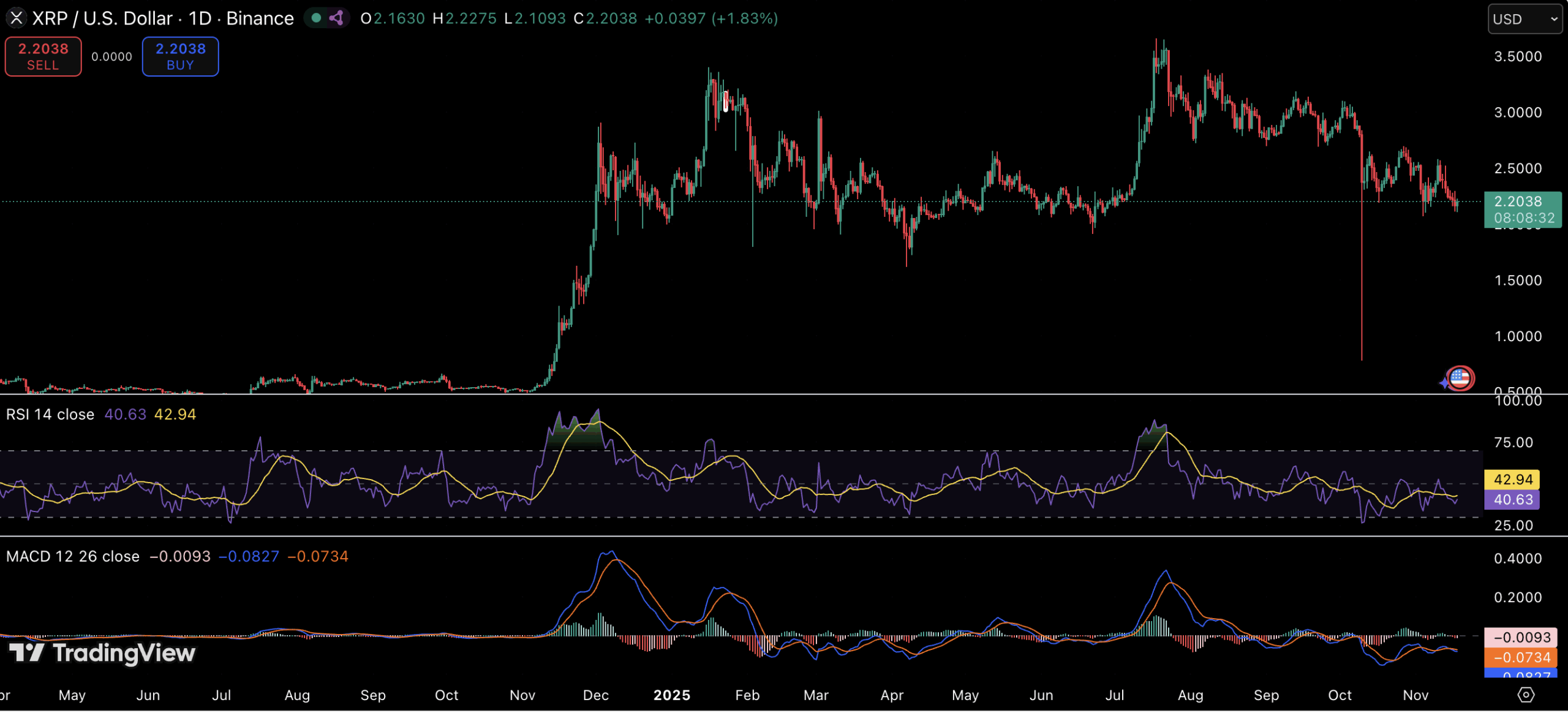Click the TradingView logo watermark
This screenshot has width=1568, height=713.
[103, 653]
